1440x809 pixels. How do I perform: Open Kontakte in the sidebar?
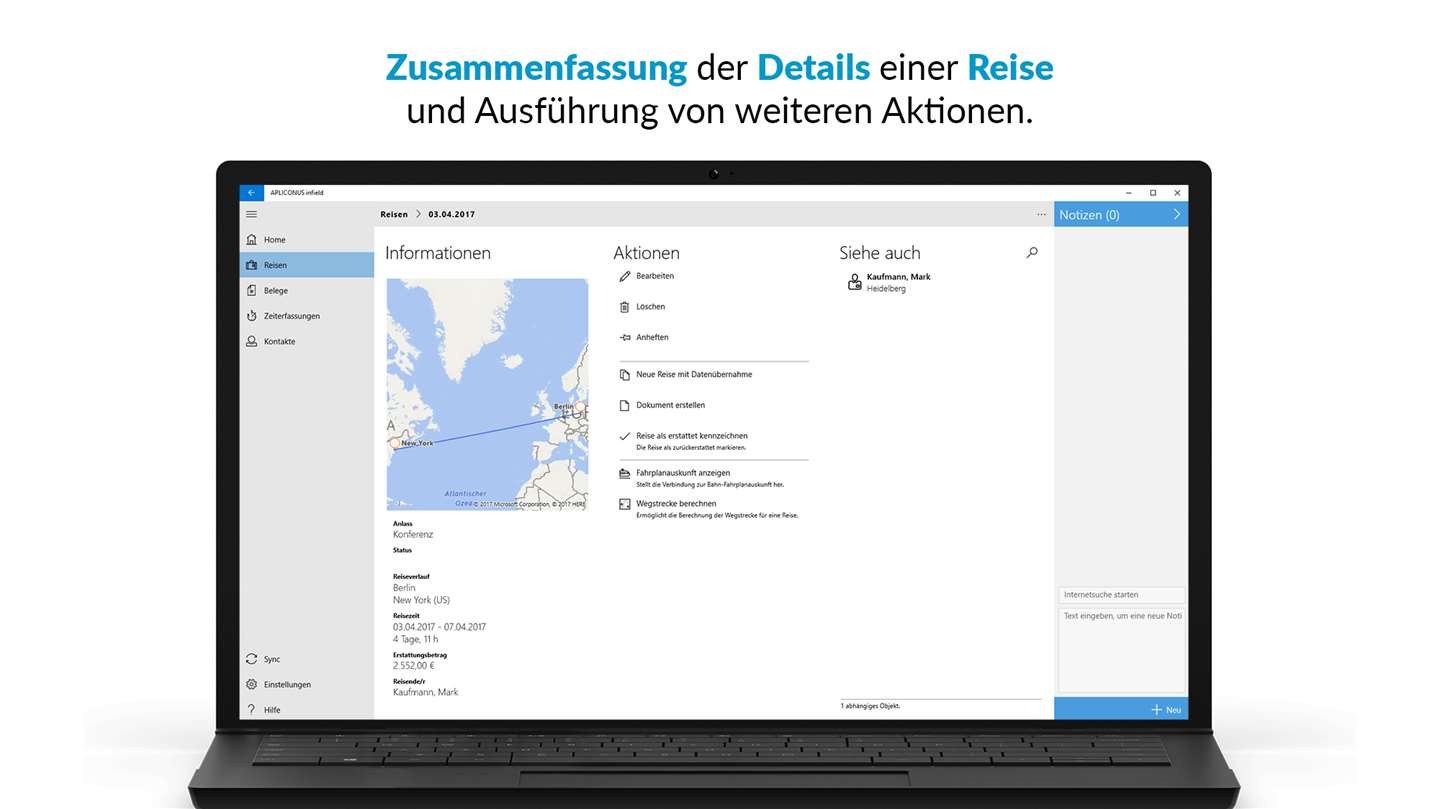point(307,341)
